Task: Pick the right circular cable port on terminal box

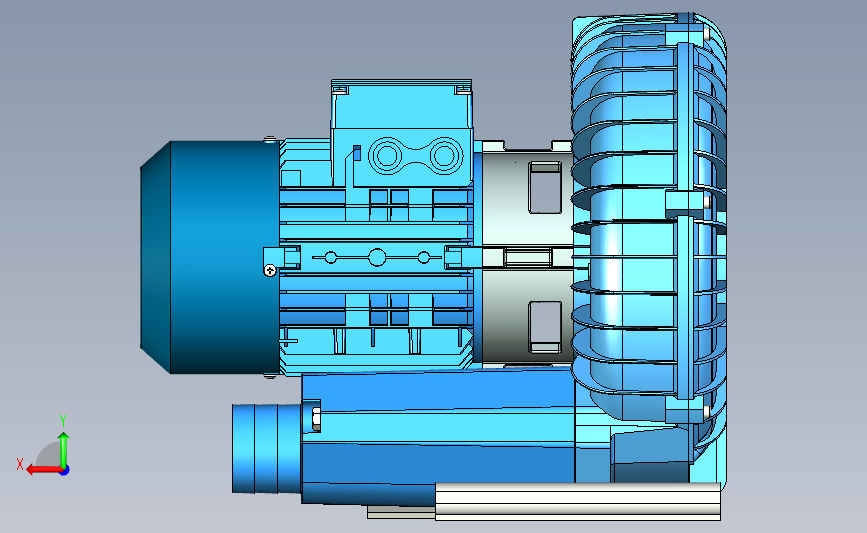Action: pyautogui.click(x=445, y=156)
